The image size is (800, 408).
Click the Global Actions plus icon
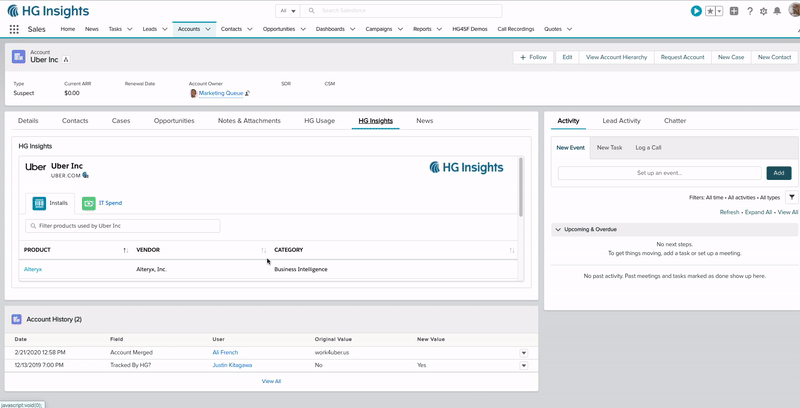click(734, 11)
